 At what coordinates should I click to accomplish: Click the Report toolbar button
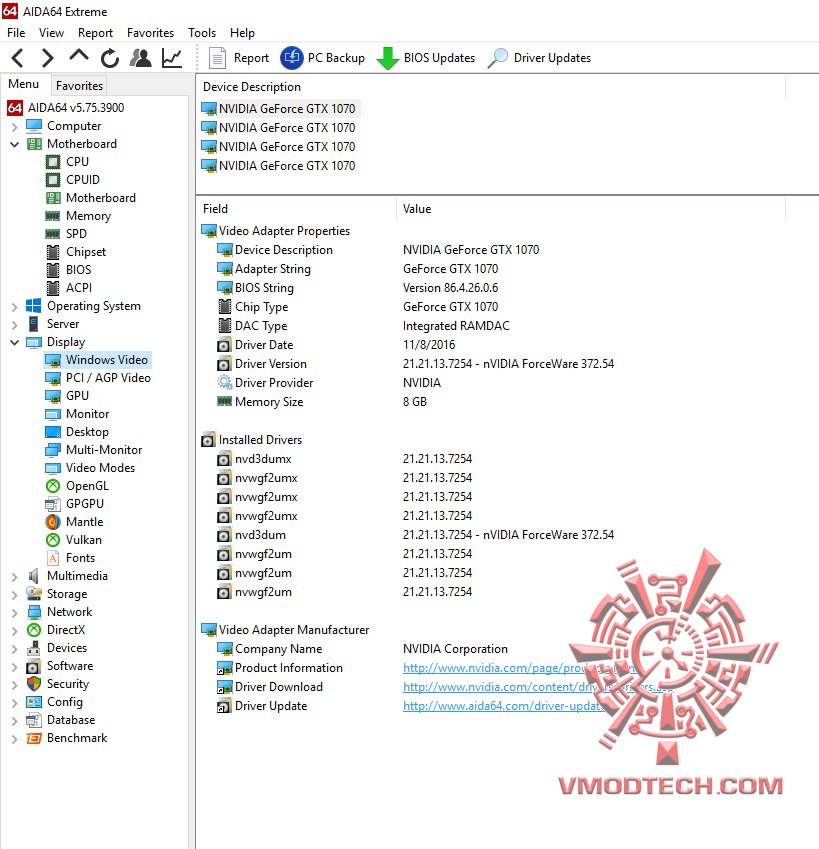(x=239, y=58)
